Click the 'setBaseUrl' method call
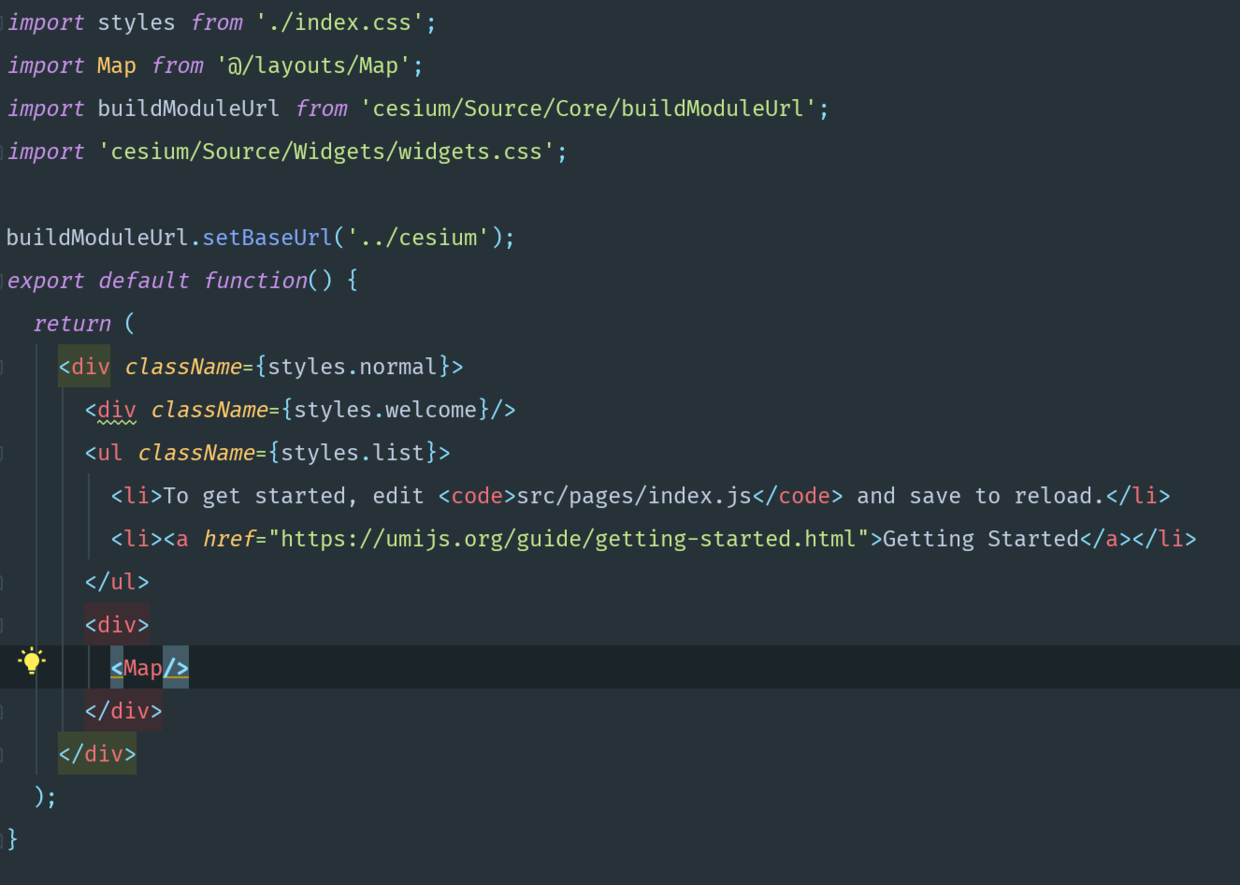Image resolution: width=1240 pixels, height=885 pixels. (x=267, y=238)
